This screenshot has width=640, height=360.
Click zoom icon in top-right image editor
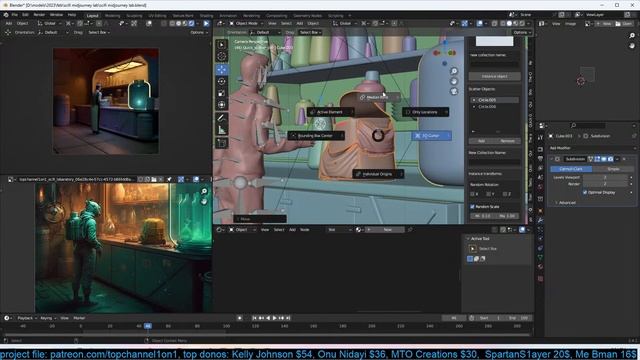[x=632, y=36]
